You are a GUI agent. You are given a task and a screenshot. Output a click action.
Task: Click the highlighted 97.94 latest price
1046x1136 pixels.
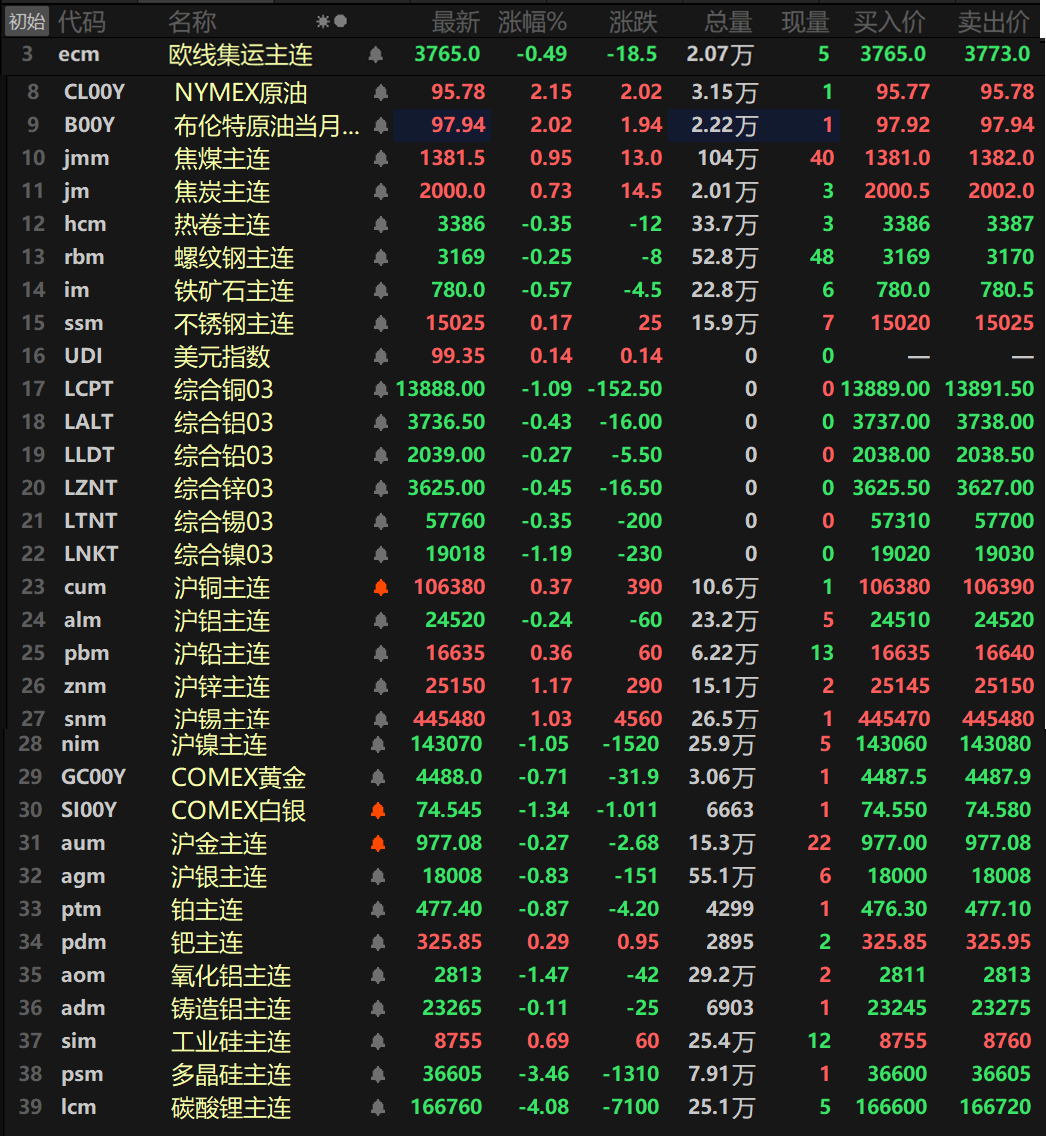tap(458, 125)
